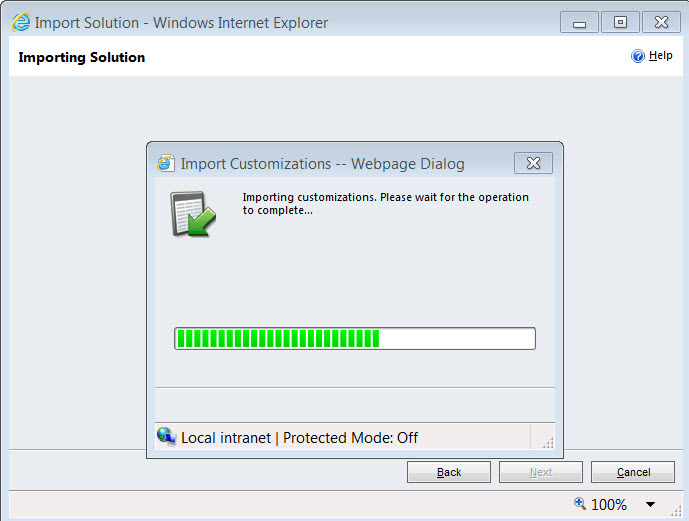Maximize the Import Solution window
This screenshot has height=521, width=689.
click(x=621, y=22)
